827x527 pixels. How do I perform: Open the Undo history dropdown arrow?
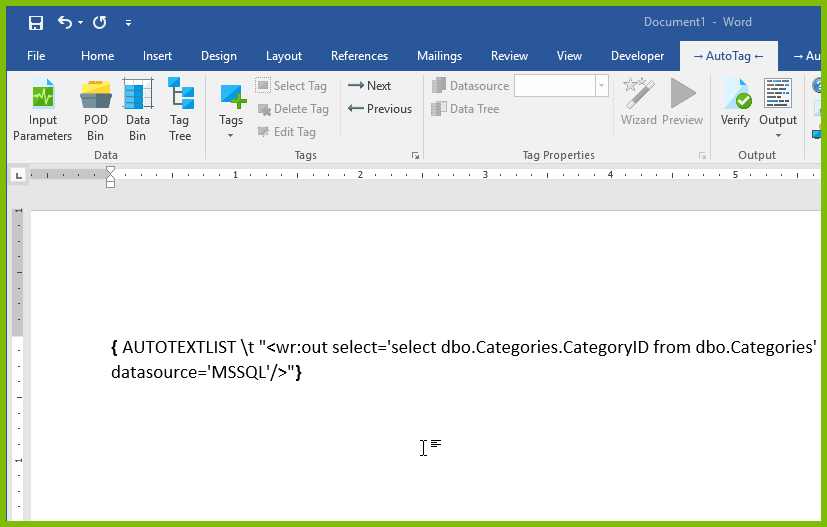(x=80, y=23)
